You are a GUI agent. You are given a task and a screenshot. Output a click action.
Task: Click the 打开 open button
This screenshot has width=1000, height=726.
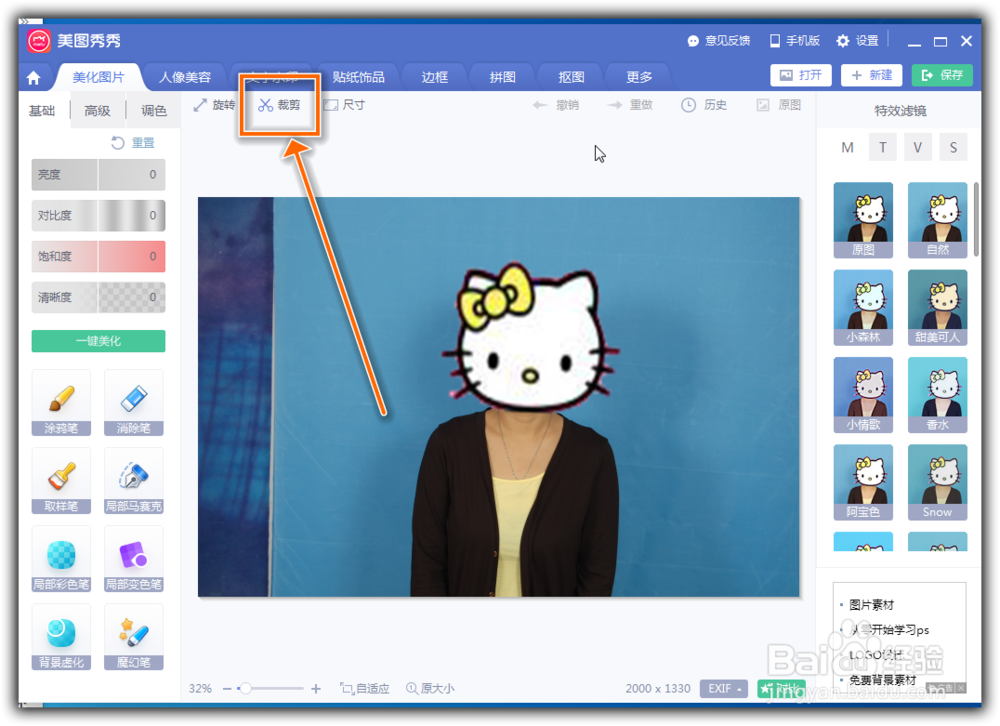(801, 75)
